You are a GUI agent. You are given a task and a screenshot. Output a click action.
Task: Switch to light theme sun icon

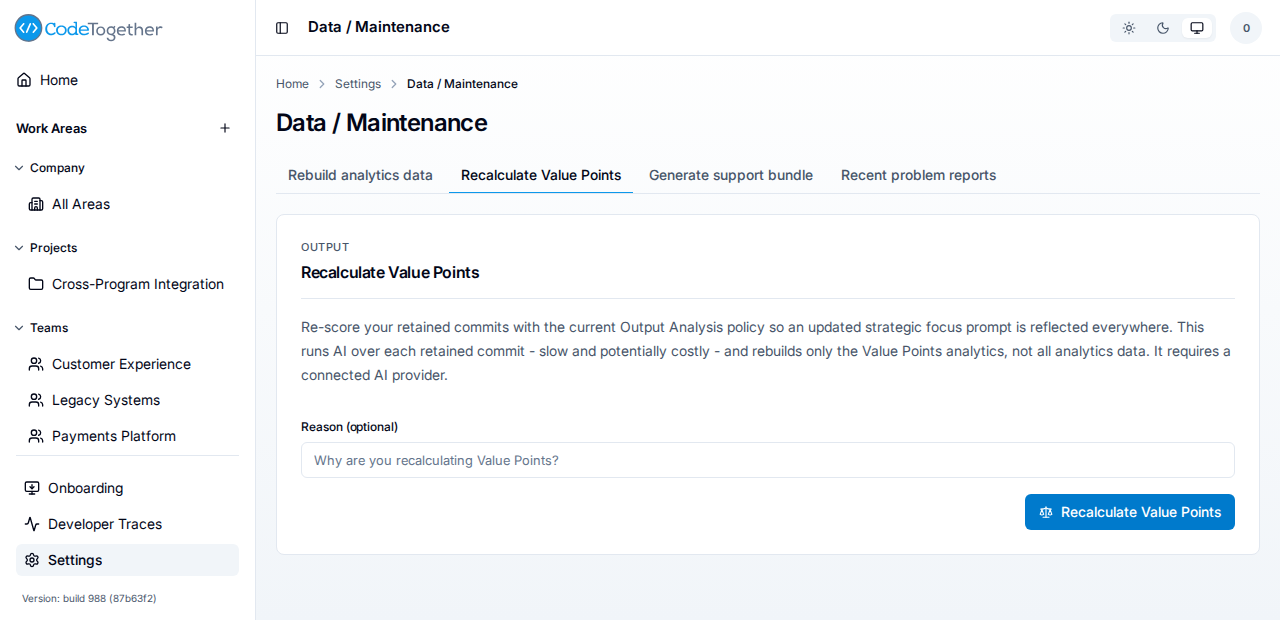pyautogui.click(x=1129, y=28)
